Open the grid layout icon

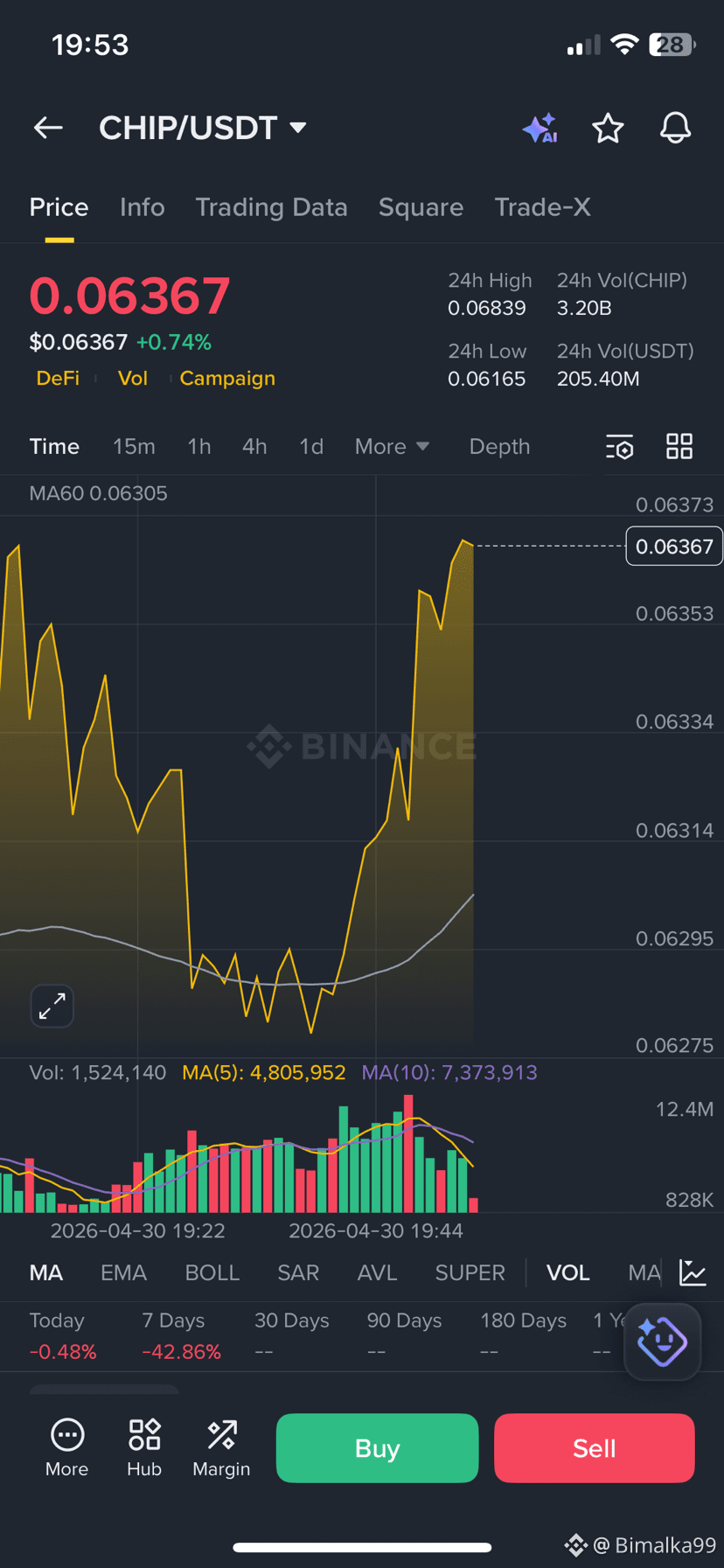tap(679, 446)
